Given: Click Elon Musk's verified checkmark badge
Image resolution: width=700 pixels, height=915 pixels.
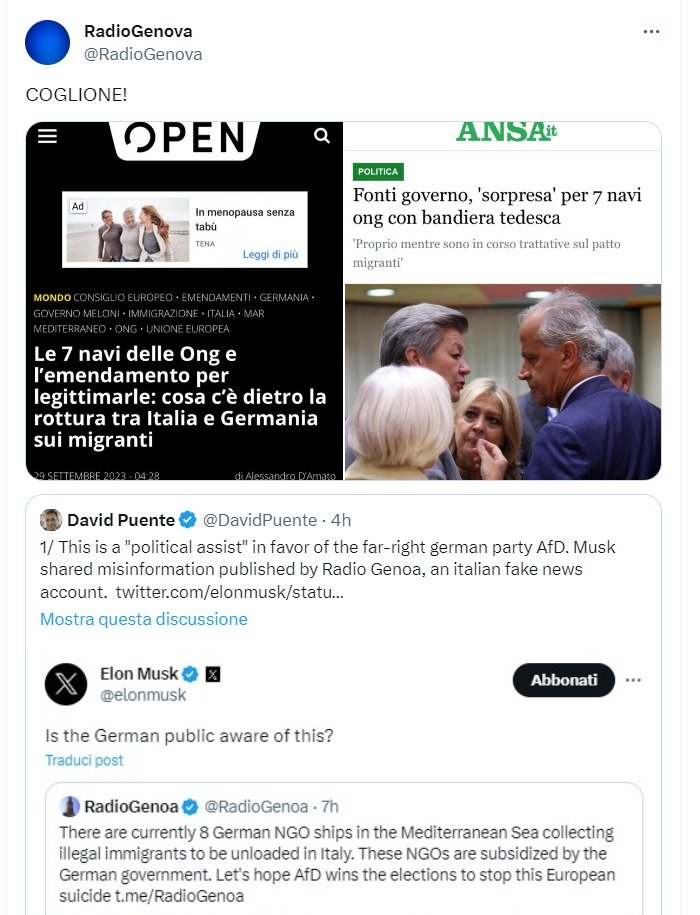Looking at the screenshot, I should tap(190, 674).
